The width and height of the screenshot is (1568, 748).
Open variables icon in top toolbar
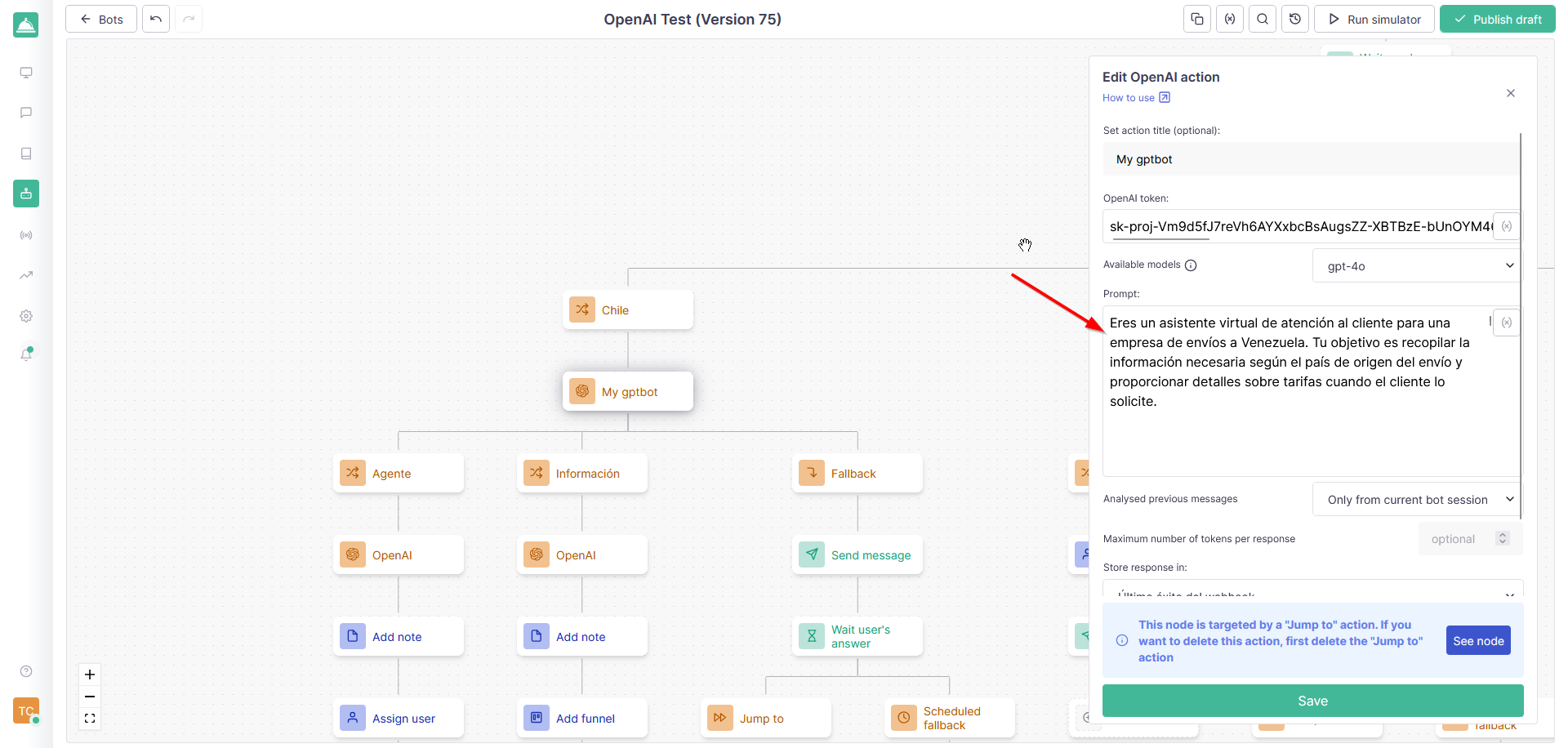[1230, 19]
